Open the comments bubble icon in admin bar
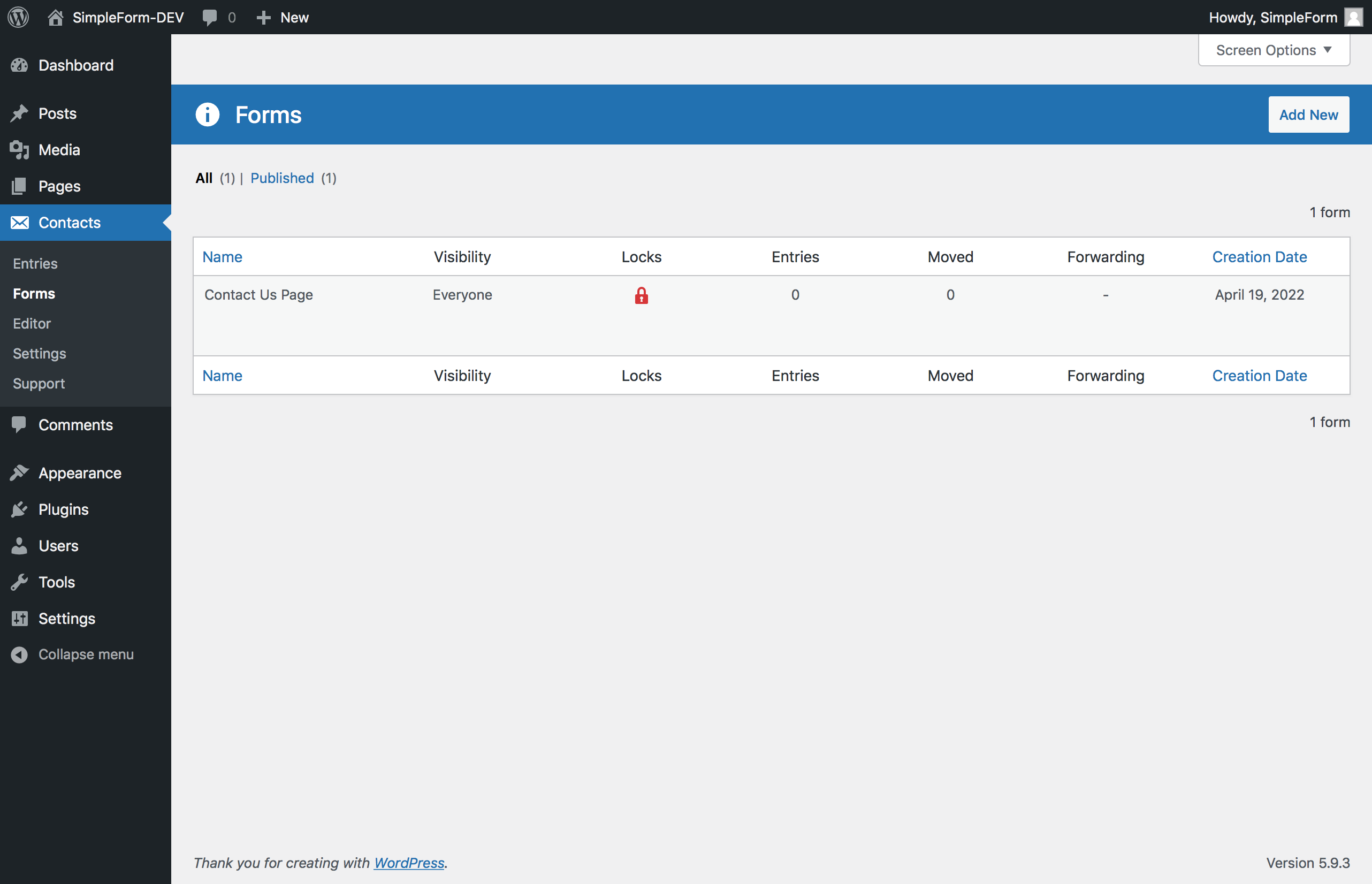 [x=210, y=17]
